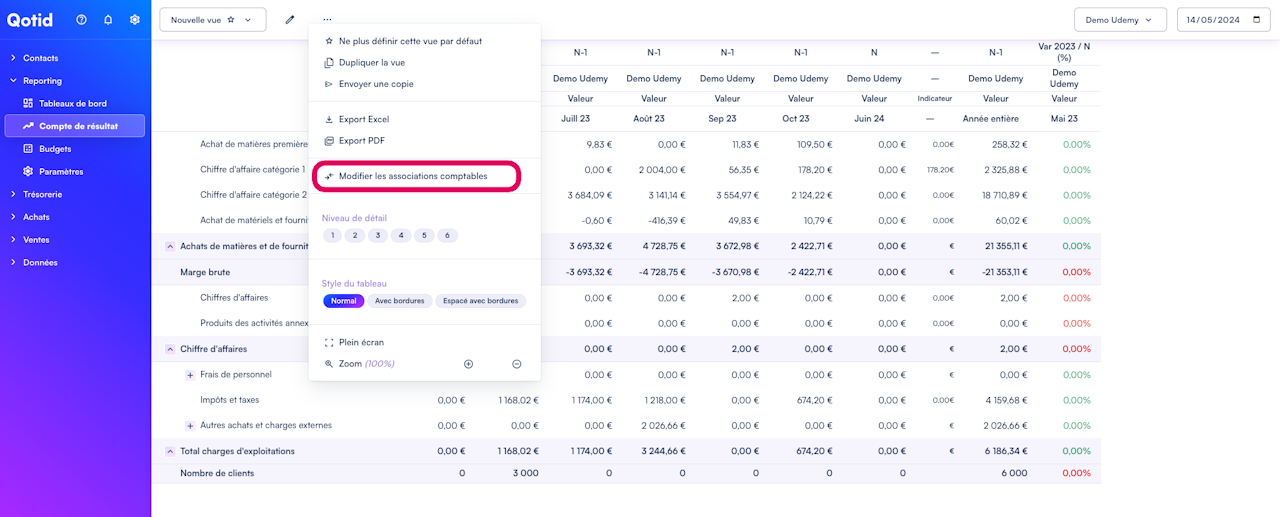The image size is (1280, 517).
Task: Click the date field 14/05/2024
Action: (x=1223, y=20)
